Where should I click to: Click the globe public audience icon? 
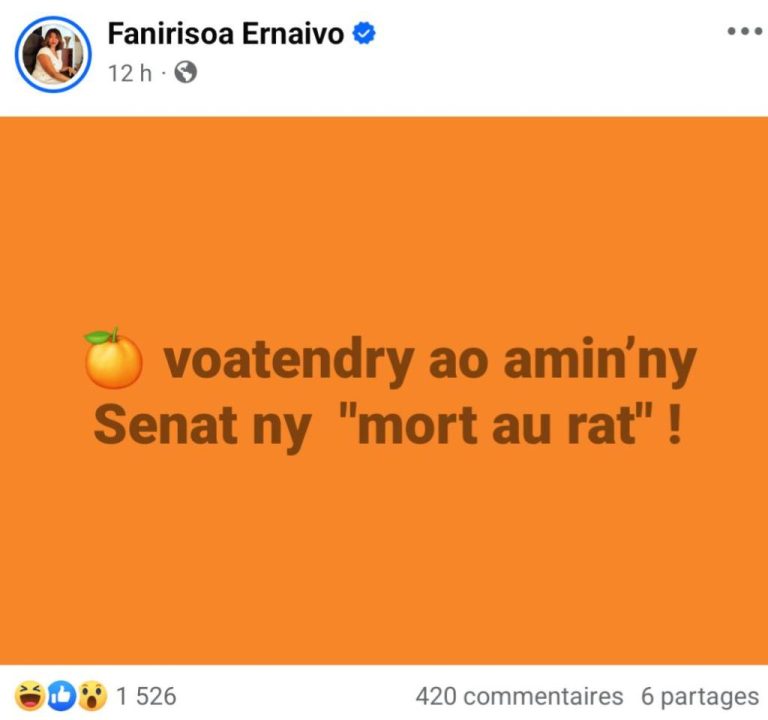(x=186, y=72)
